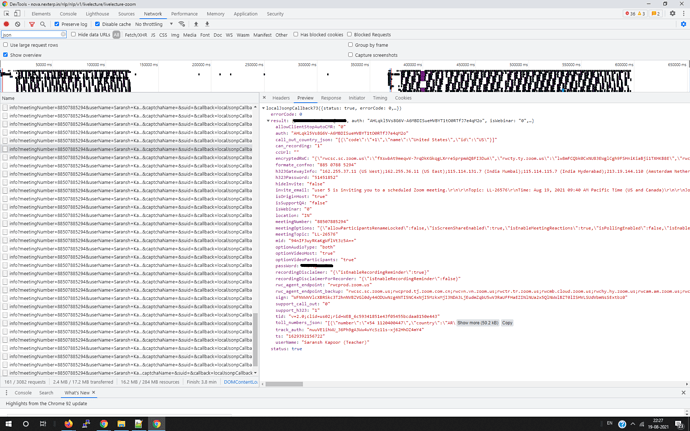Open the drawer three-dot menu

coord(6,392)
